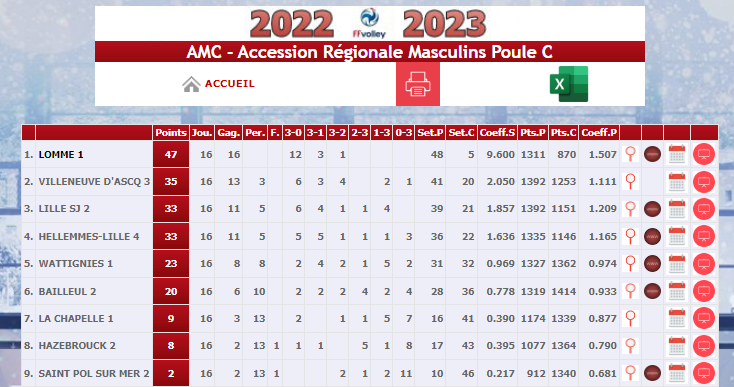Open the calendar for VILLENEUVE D'ASCQ 3

point(677,182)
